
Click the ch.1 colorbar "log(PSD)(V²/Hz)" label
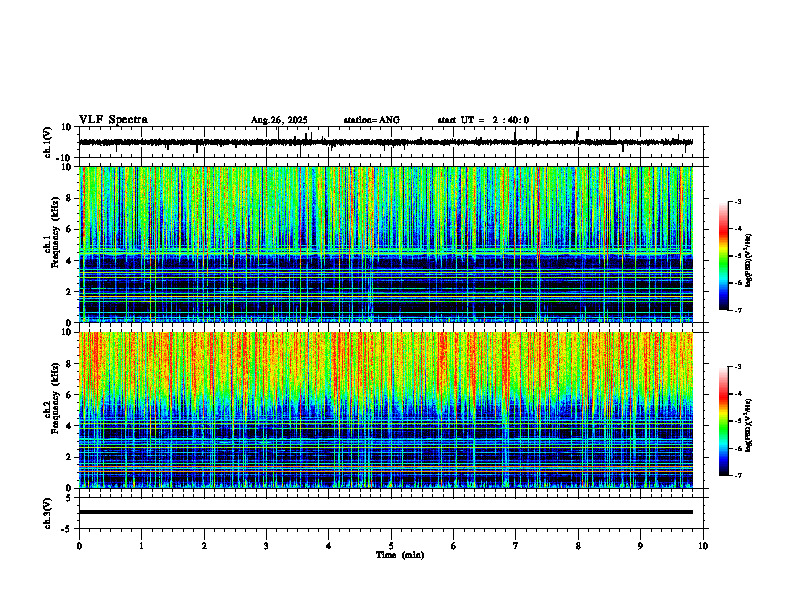(748, 261)
